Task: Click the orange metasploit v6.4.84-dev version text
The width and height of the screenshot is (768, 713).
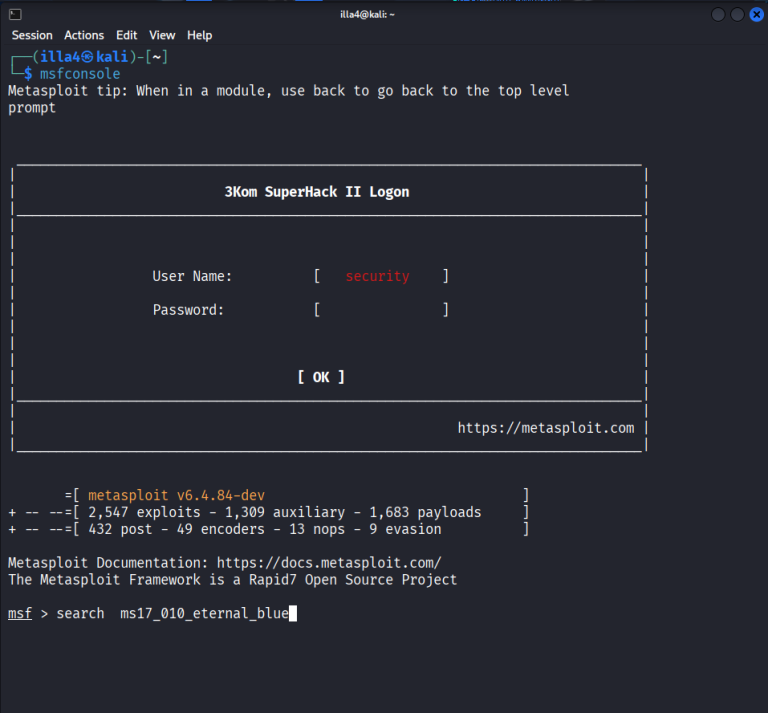Action: pos(176,495)
